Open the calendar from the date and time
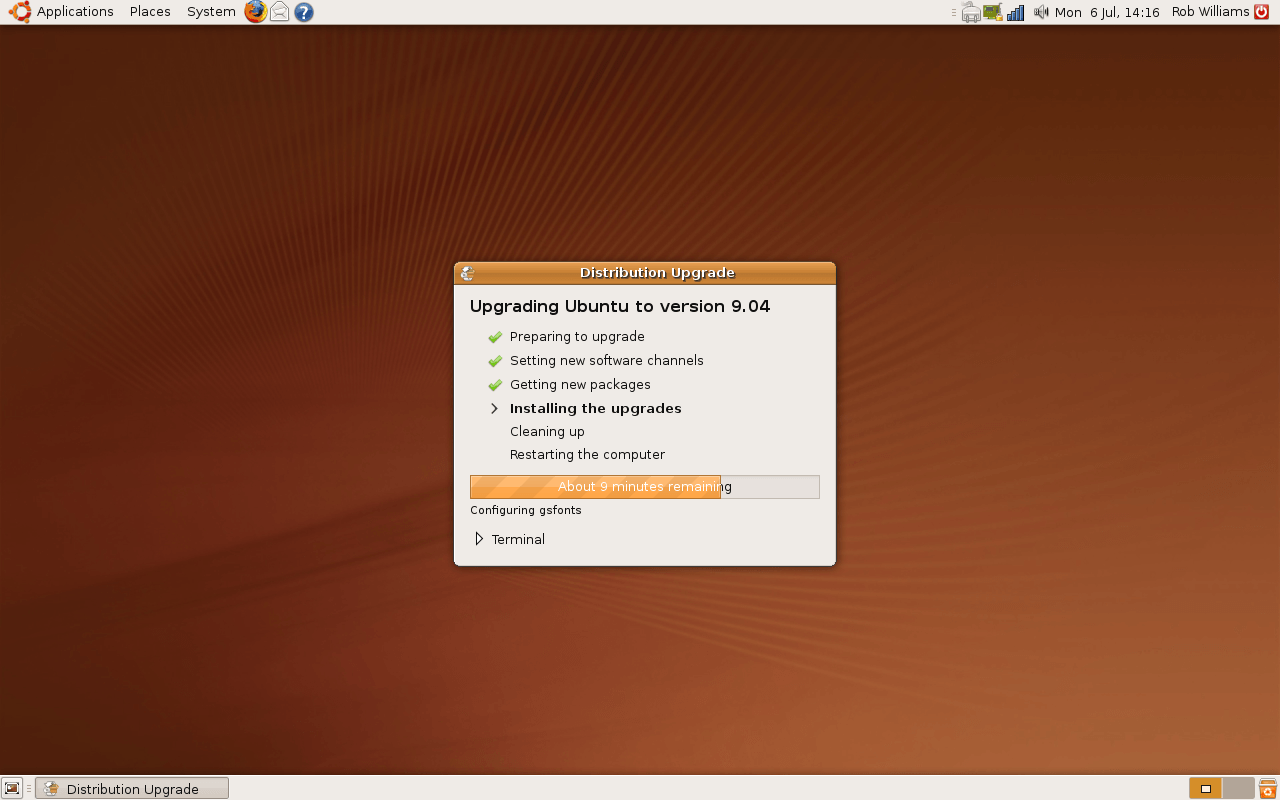 (1107, 12)
